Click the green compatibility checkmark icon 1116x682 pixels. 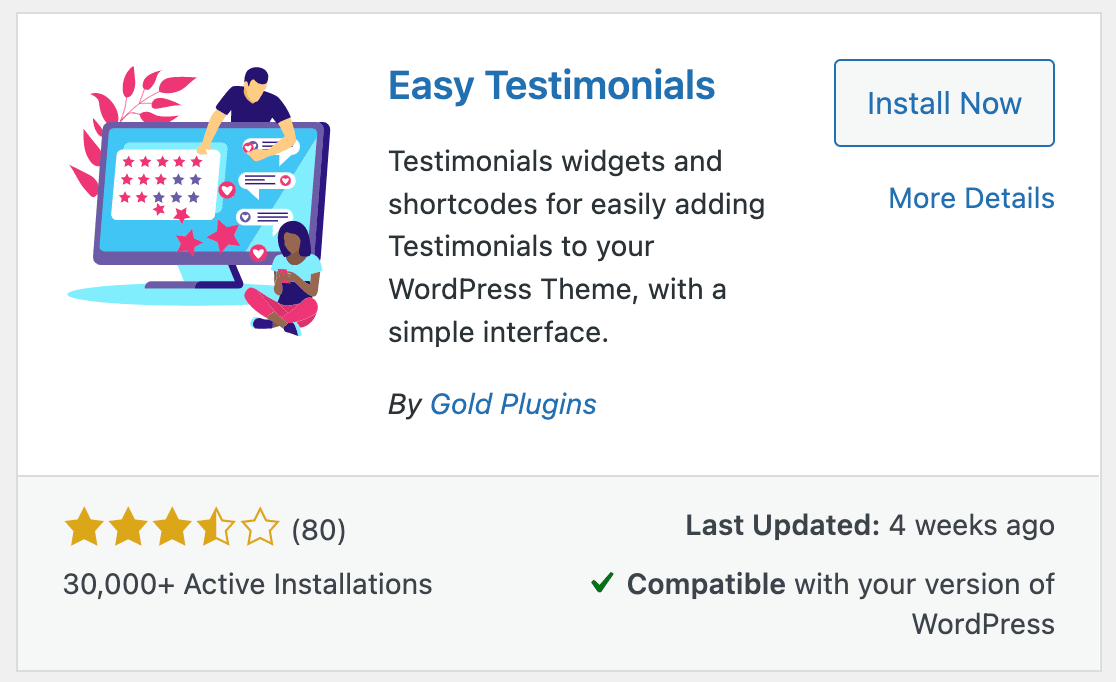coord(602,582)
